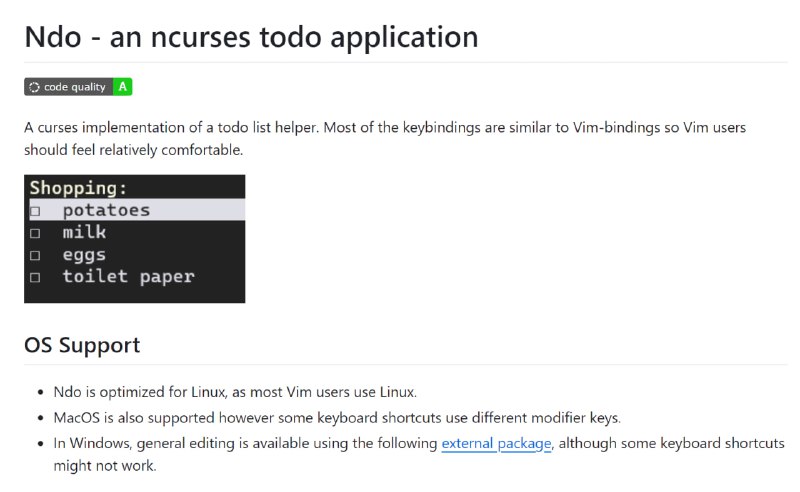Image resolution: width=800 pixels, height=492 pixels.
Task: Click the code quality badge label
Action: 74,87
